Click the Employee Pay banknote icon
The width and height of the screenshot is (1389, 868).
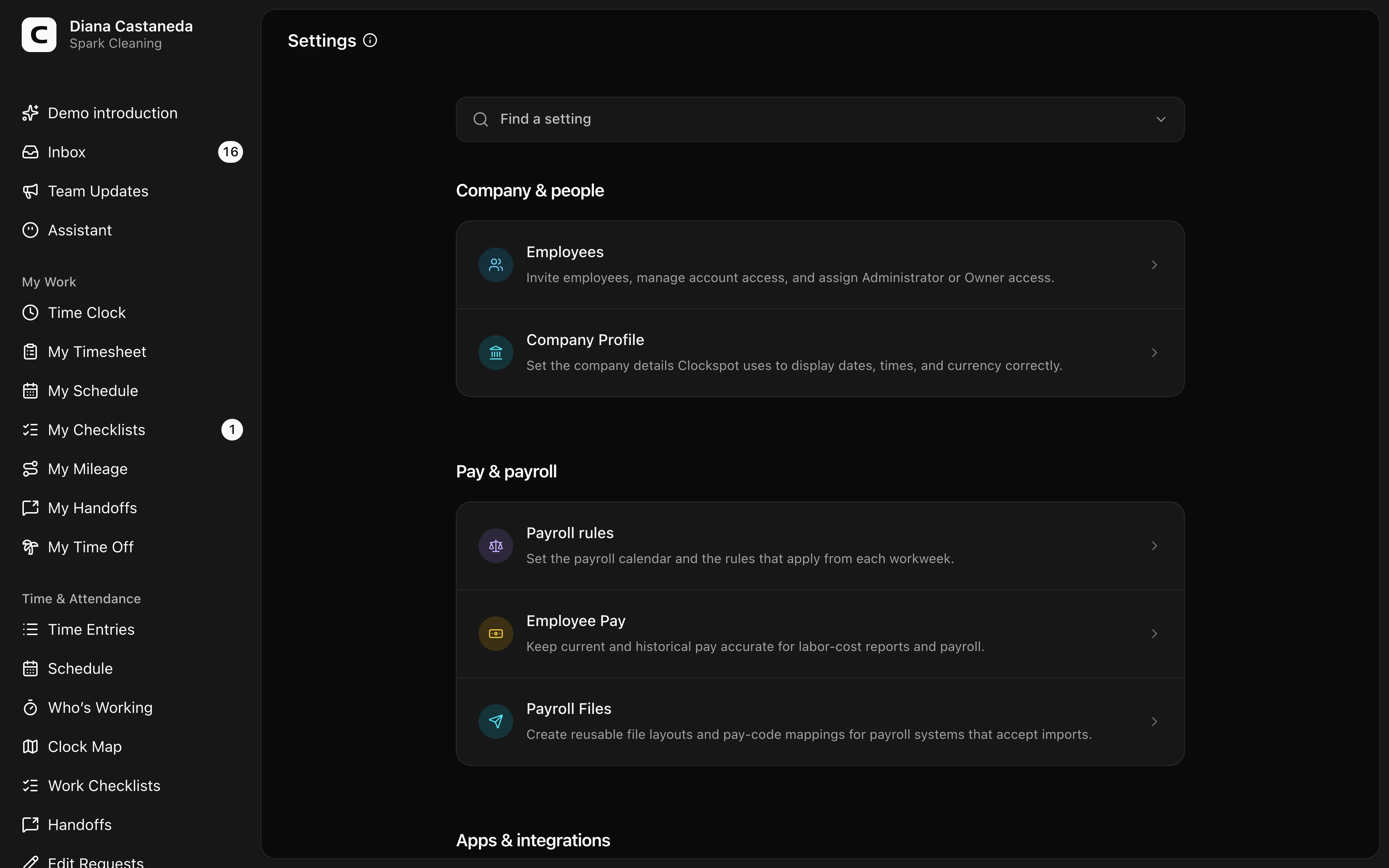tap(496, 634)
